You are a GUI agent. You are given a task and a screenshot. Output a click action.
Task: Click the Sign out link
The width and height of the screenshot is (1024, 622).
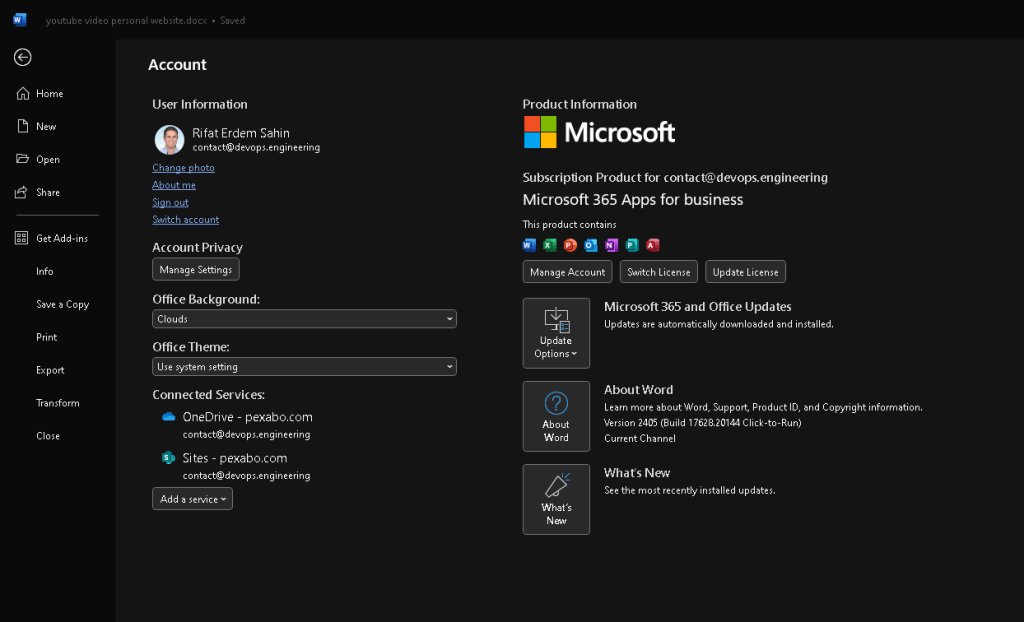170,203
